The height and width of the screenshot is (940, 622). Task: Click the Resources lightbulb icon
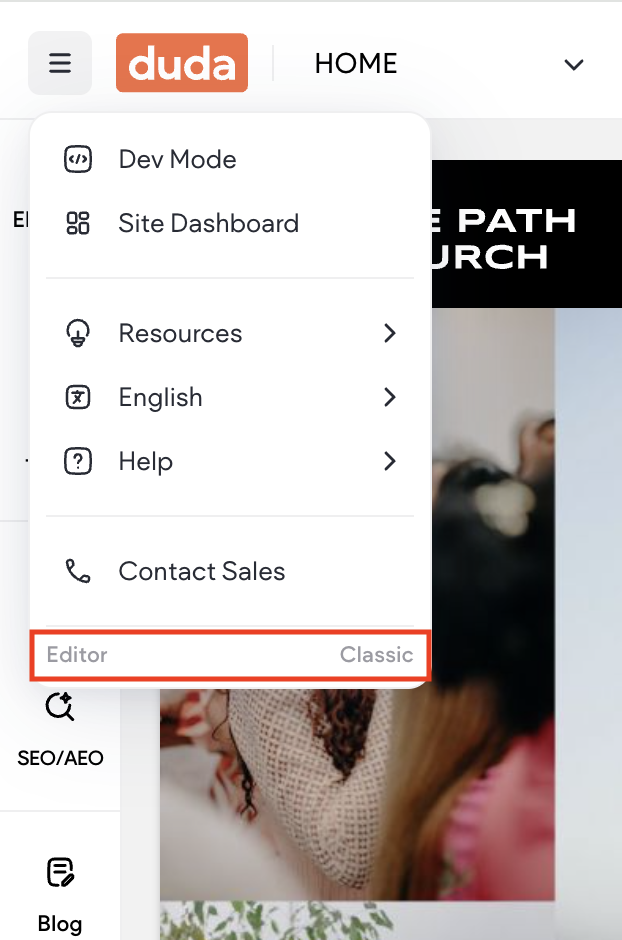[x=78, y=333]
